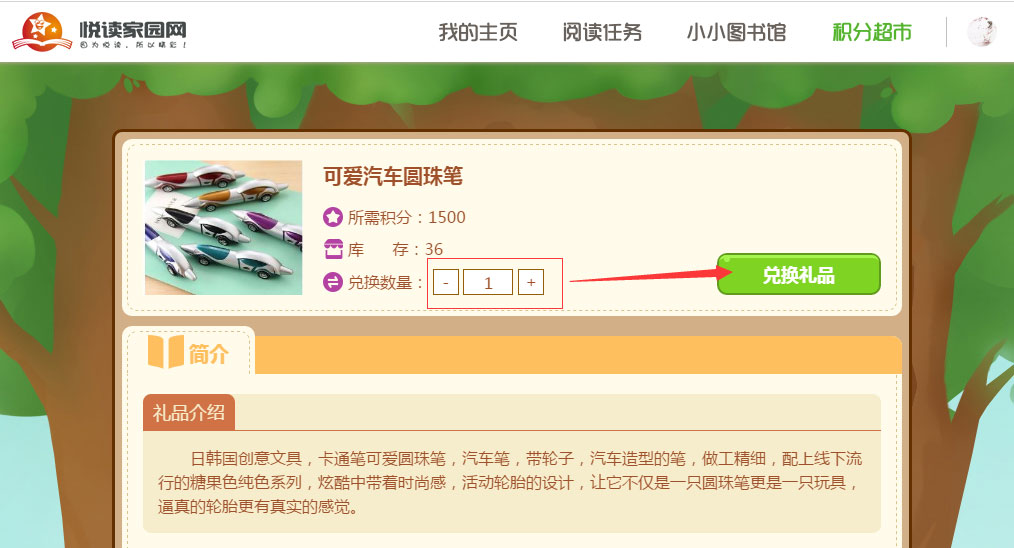
Task: Click the open book icon on 简介 tab
Action: (x=166, y=352)
